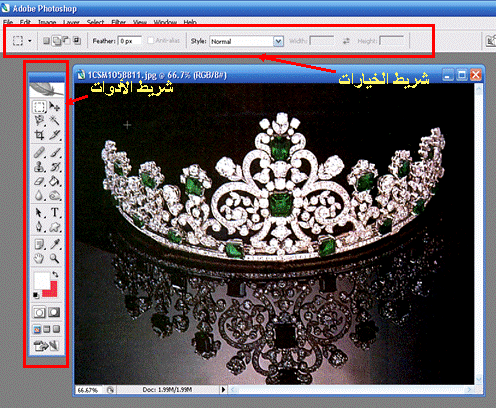Open the View menu
The height and width of the screenshot is (408, 496).
click(140, 22)
